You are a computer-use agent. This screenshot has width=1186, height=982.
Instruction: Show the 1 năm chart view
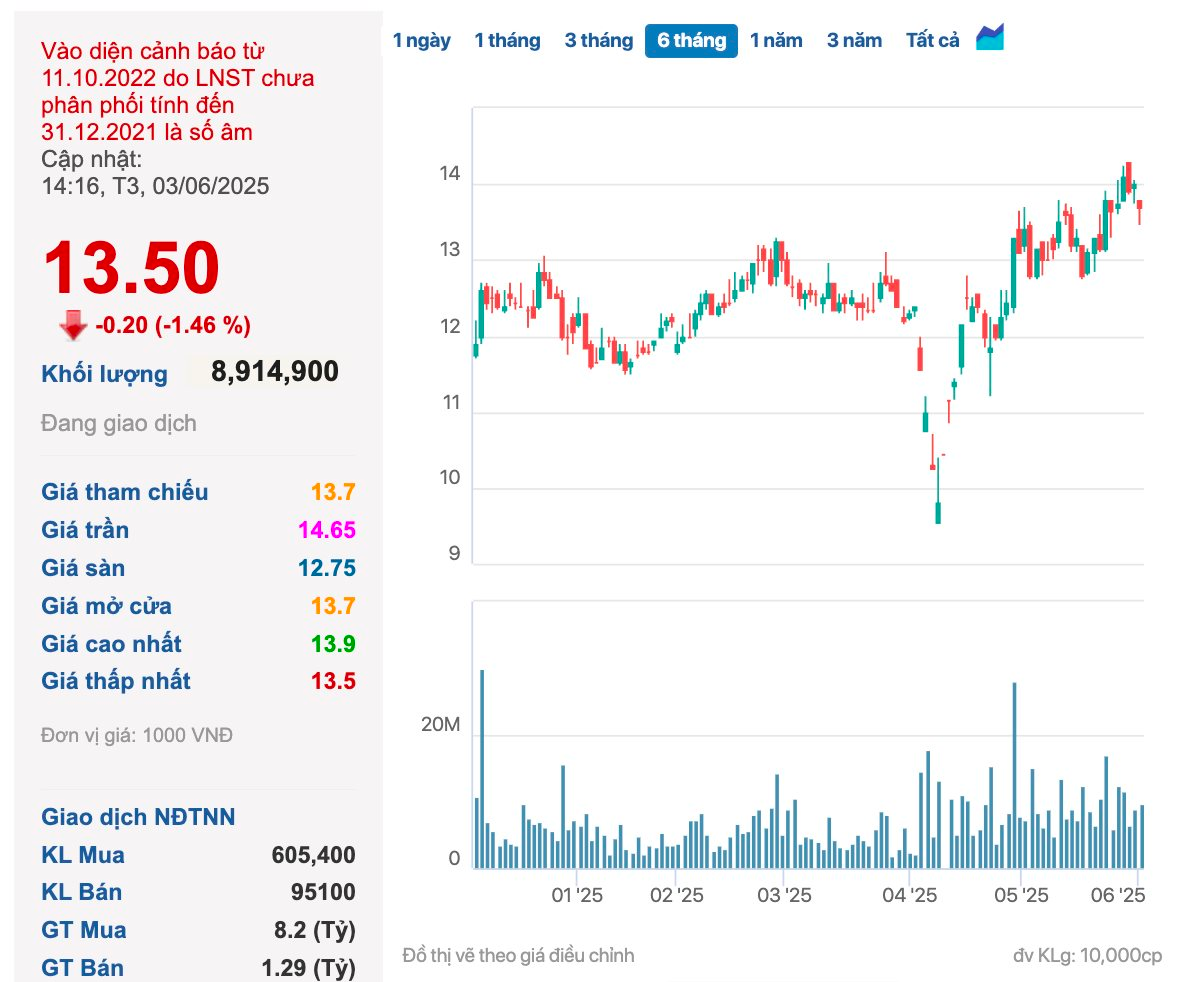coord(776,41)
